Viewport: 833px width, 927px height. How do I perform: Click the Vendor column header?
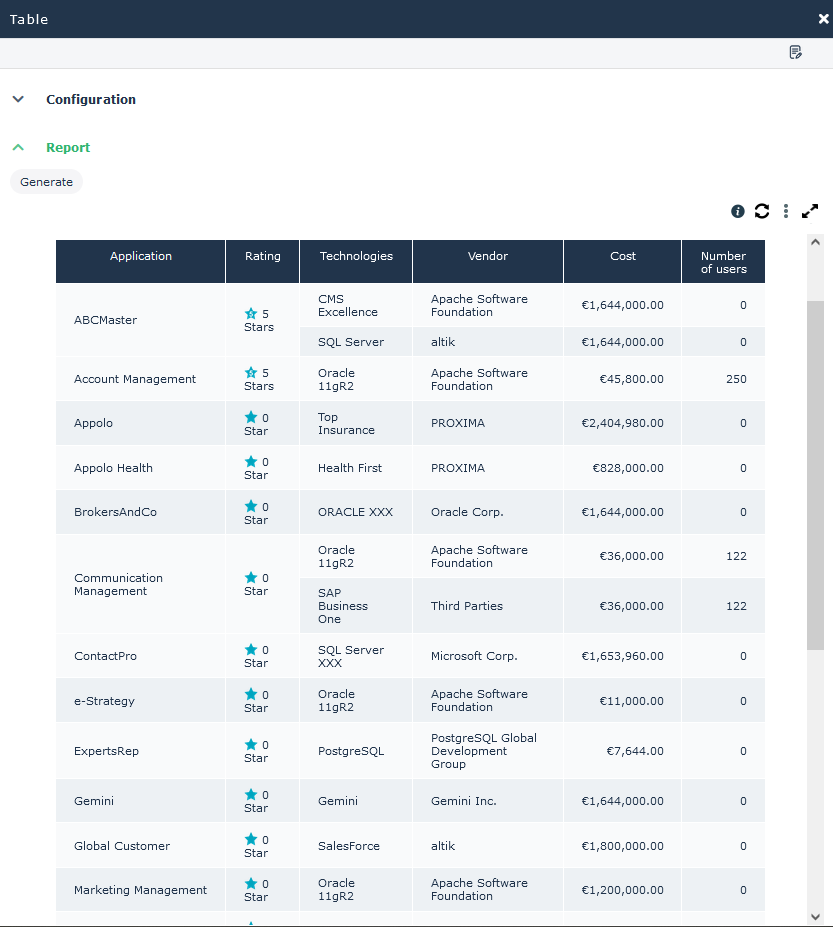point(487,257)
